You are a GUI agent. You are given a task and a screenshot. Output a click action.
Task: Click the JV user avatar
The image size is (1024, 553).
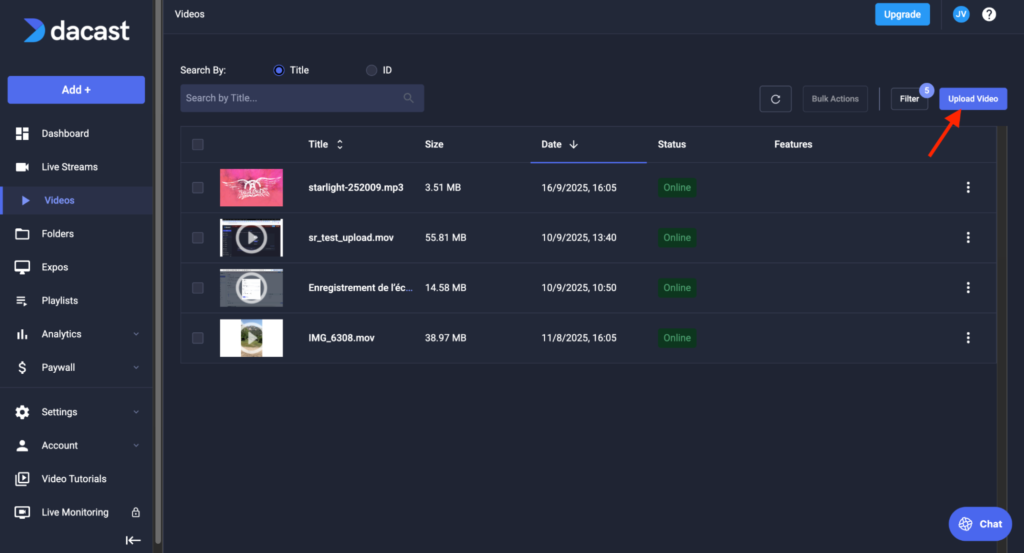pos(960,14)
